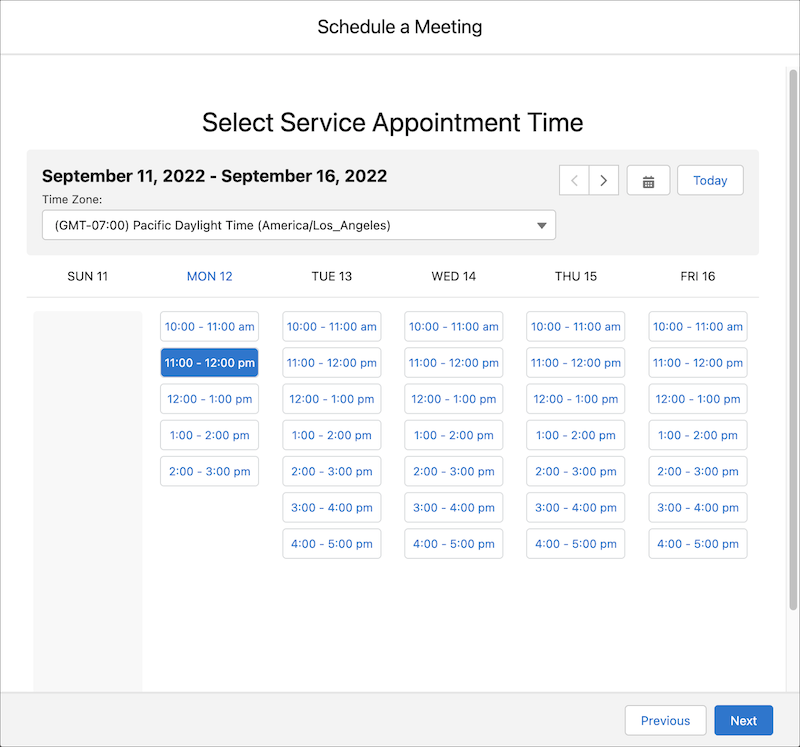Select Friday's 4:00 - 5:00 pm slot
800x747 pixels.
(697, 543)
